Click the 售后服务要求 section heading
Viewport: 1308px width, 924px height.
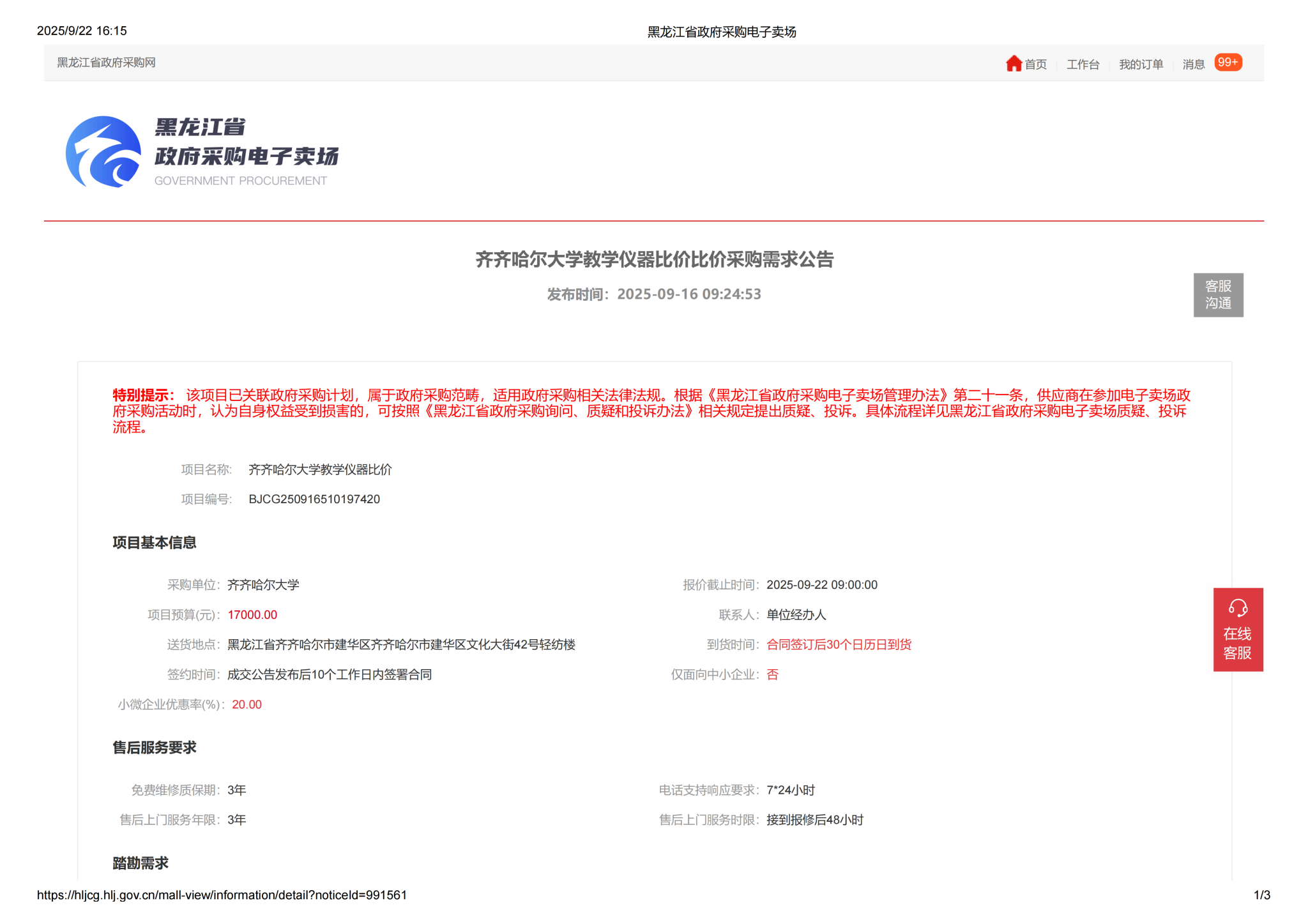(155, 748)
